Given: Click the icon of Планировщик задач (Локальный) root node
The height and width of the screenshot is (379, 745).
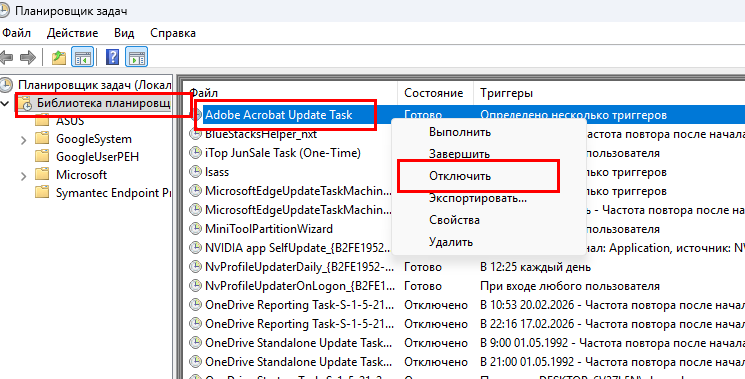Looking at the screenshot, I should 6,85.
